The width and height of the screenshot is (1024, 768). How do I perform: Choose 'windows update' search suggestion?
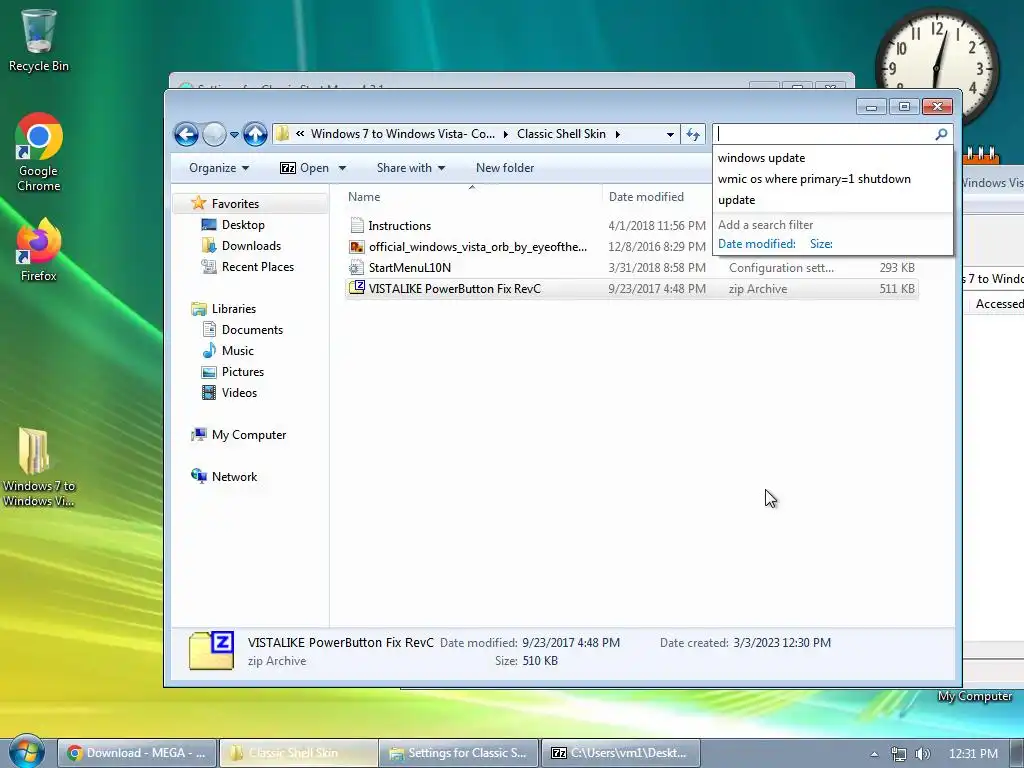coord(833,158)
